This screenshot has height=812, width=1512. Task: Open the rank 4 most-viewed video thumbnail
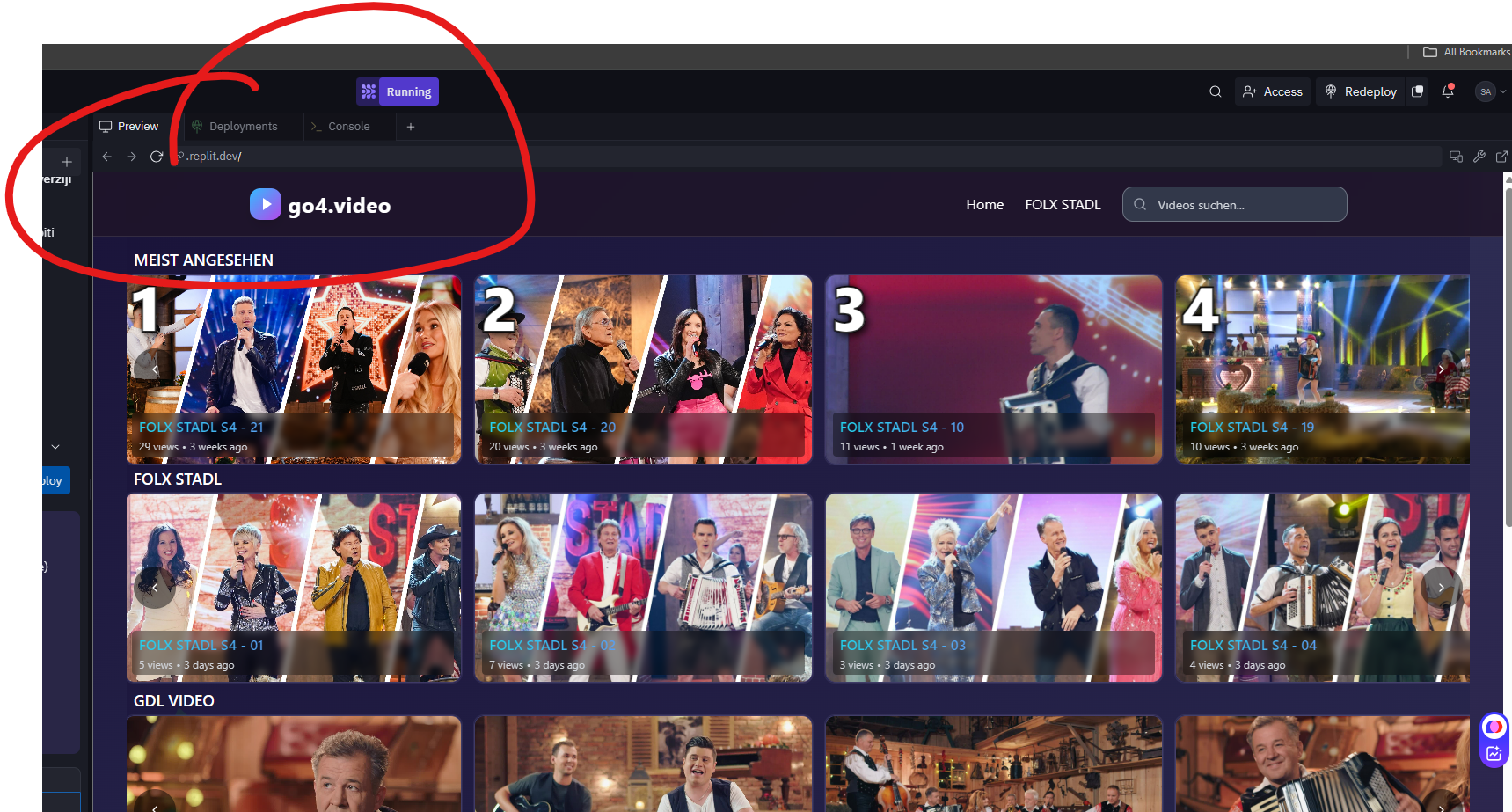1323,369
